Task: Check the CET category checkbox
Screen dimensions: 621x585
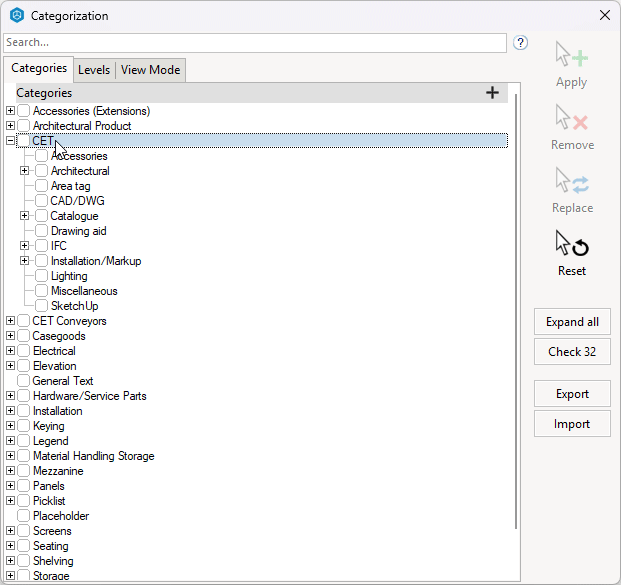Action: click(x=23, y=141)
